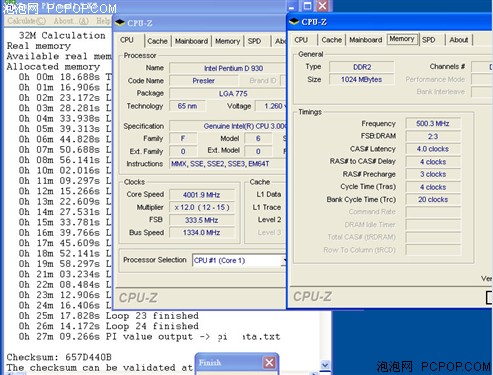
Task: Click the Ext. Family value 0
Action: coord(183,151)
